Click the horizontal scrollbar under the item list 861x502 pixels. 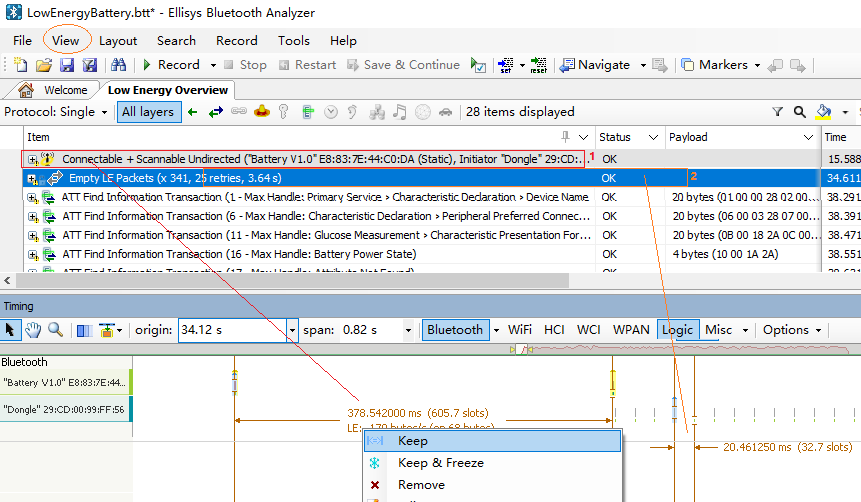click(292, 281)
